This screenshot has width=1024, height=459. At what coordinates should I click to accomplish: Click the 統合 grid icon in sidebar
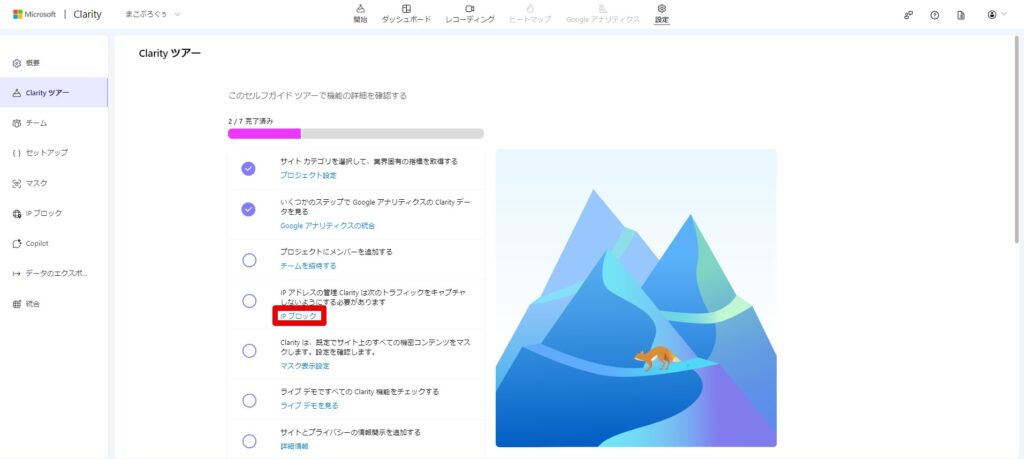(17, 304)
